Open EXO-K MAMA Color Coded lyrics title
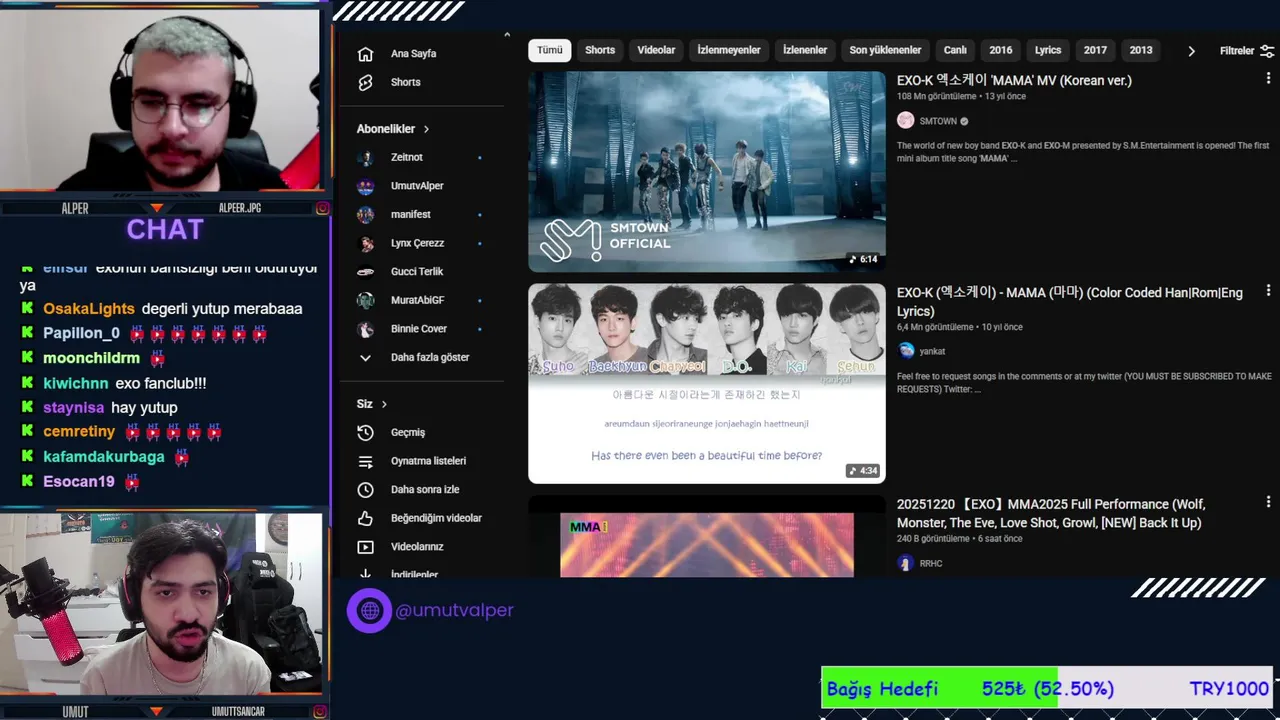The width and height of the screenshot is (1280, 720). click(x=1070, y=302)
